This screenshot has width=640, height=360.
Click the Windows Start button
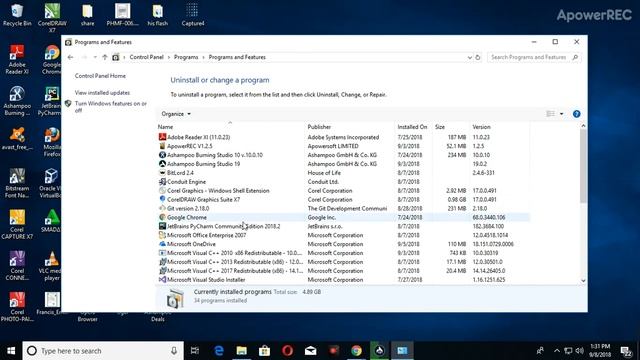11,351
